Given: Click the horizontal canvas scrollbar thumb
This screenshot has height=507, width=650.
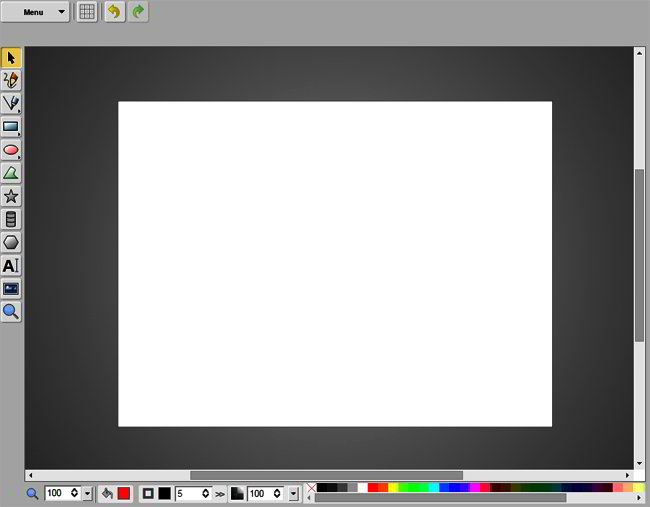Looking at the screenshot, I should click(x=327, y=475).
